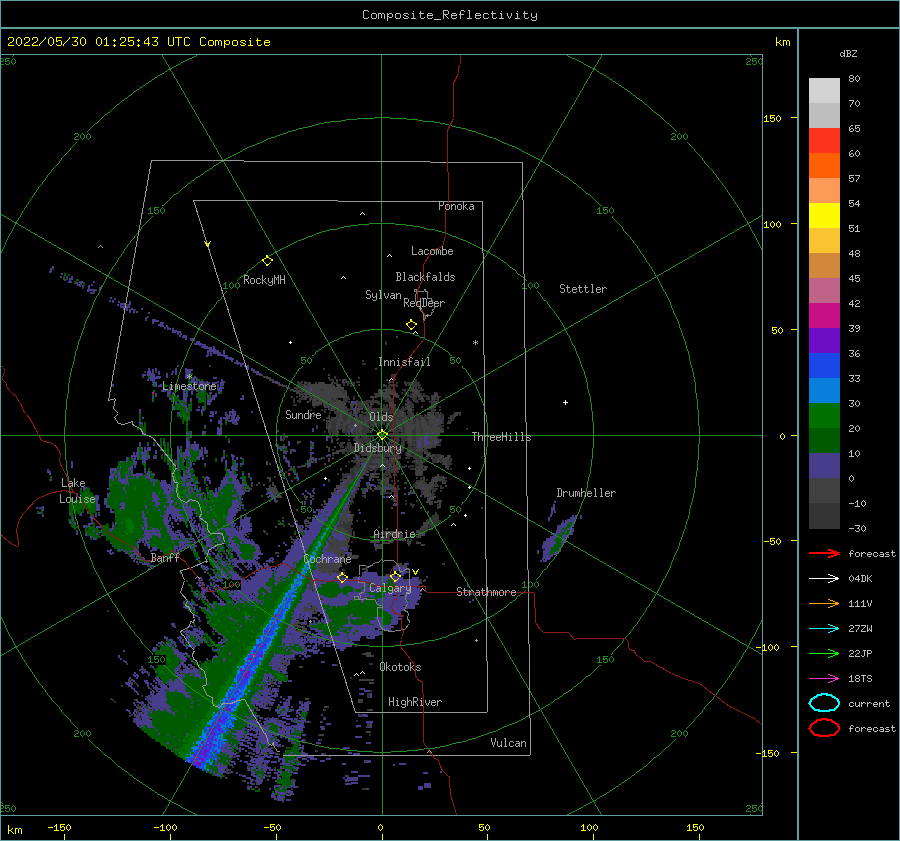Viewport: 900px width, 841px height.
Task: Click the light gray swatch between 80 and 70 dBZ
Action: coord(824,91)
